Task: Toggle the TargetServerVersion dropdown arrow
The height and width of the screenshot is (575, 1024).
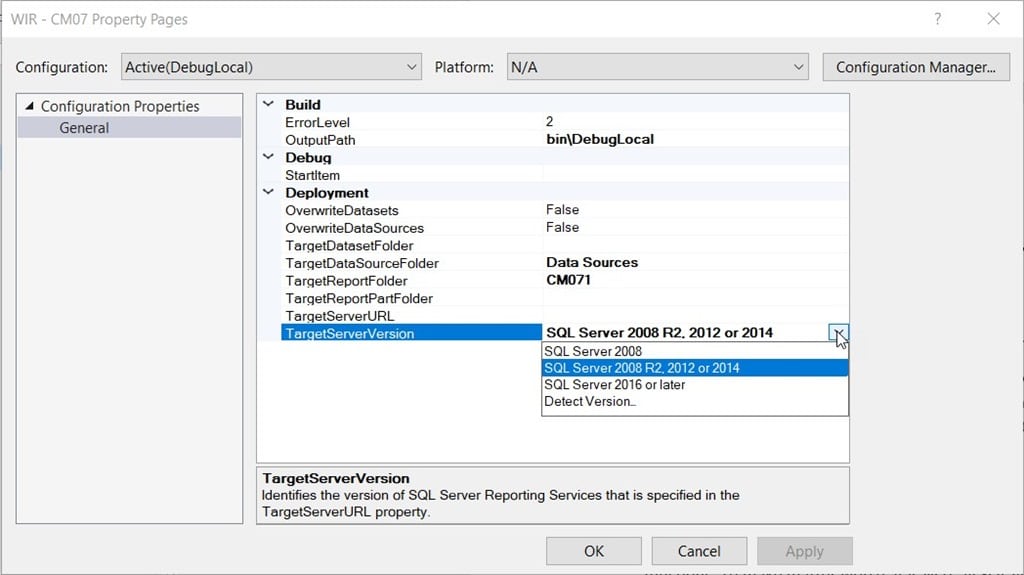Action: pos(838,333)
